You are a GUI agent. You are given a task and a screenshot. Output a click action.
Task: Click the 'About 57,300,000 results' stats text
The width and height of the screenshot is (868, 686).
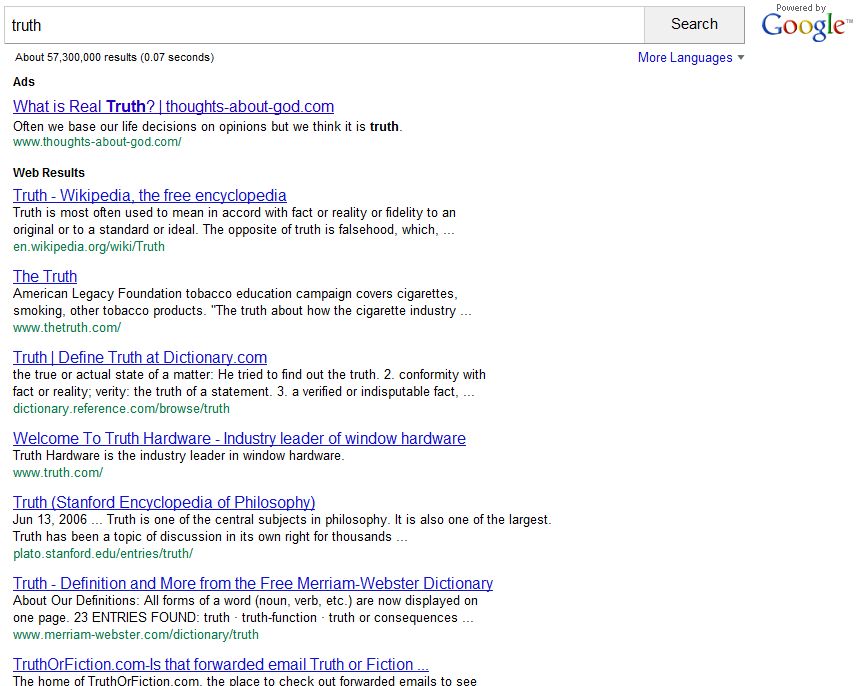click(114, 58)
